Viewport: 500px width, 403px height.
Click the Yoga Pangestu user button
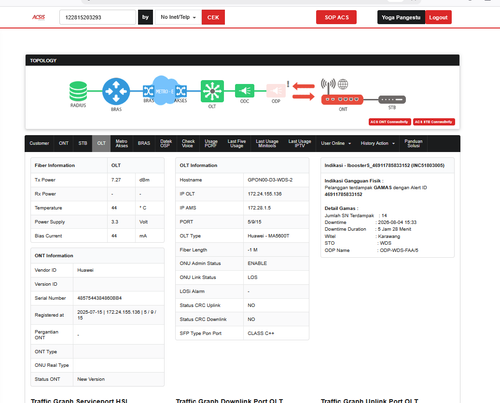(x=401, y=17)
